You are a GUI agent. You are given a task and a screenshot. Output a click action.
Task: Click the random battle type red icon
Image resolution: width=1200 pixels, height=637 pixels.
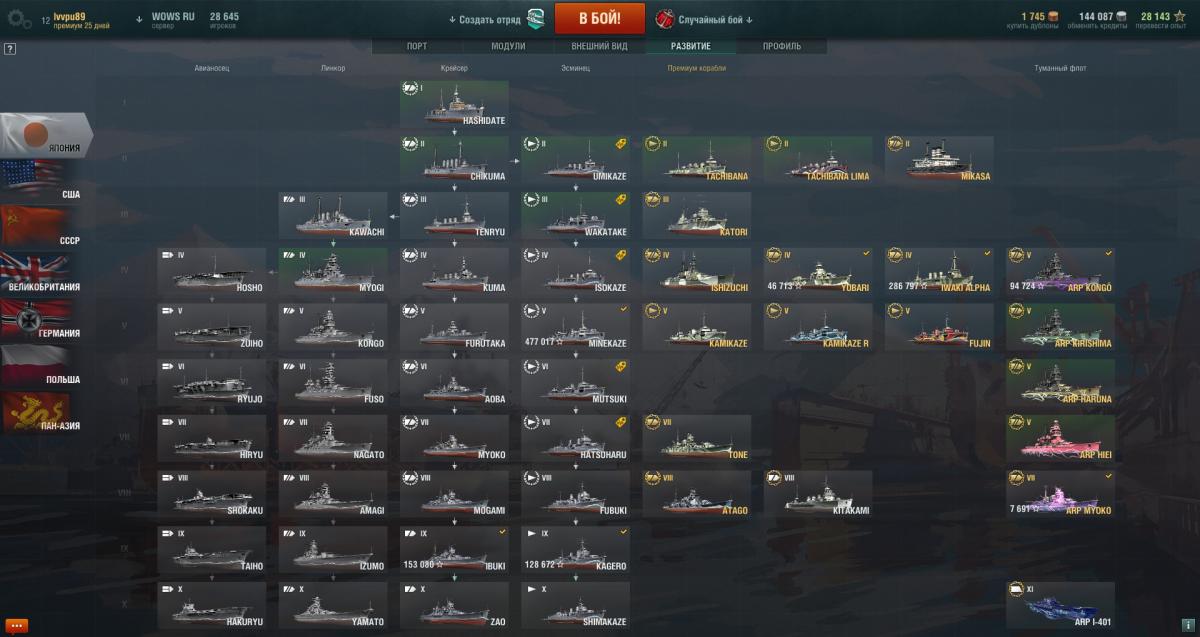tap(664, 19)
